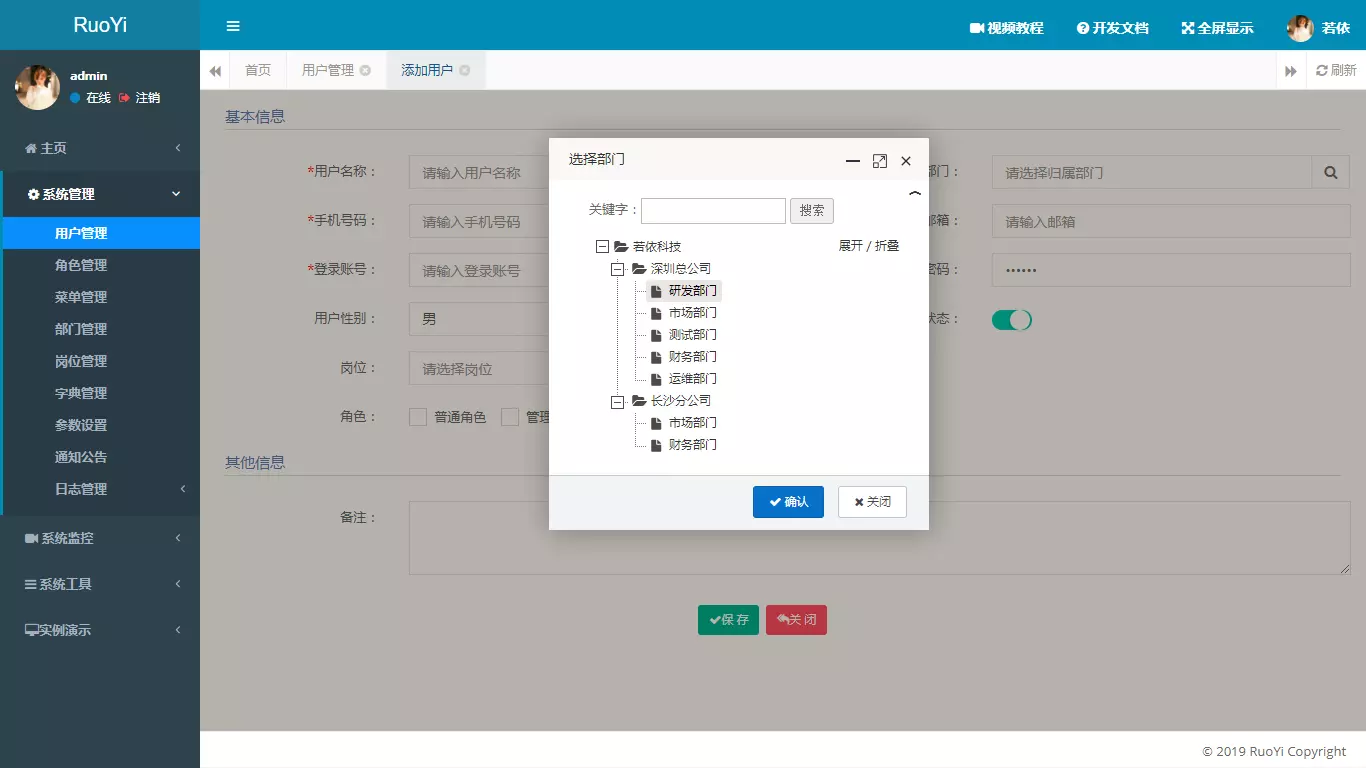
Task: Switch to 全屏显示 fullscreen mode
Action: point(1217,28)
